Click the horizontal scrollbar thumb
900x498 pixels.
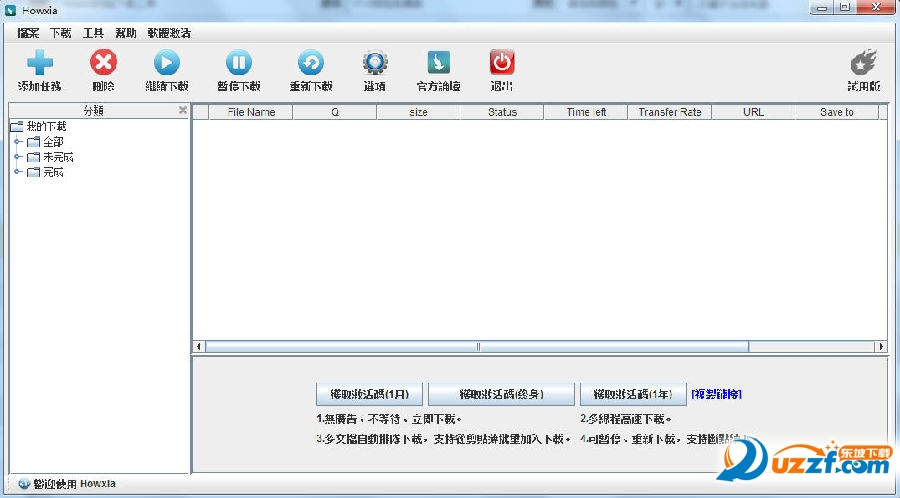[477, 347]
